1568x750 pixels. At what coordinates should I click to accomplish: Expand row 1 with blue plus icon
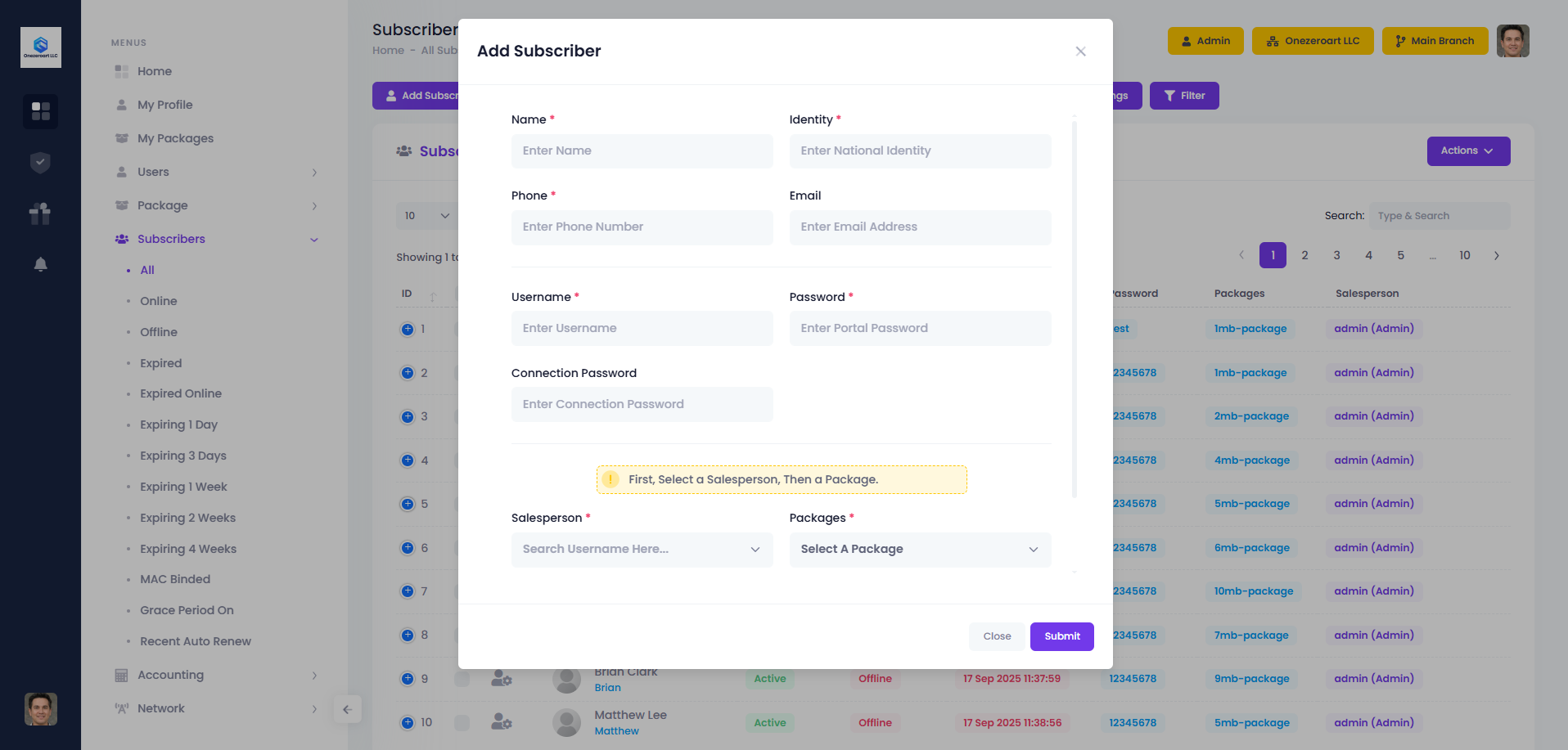(408, 329)
